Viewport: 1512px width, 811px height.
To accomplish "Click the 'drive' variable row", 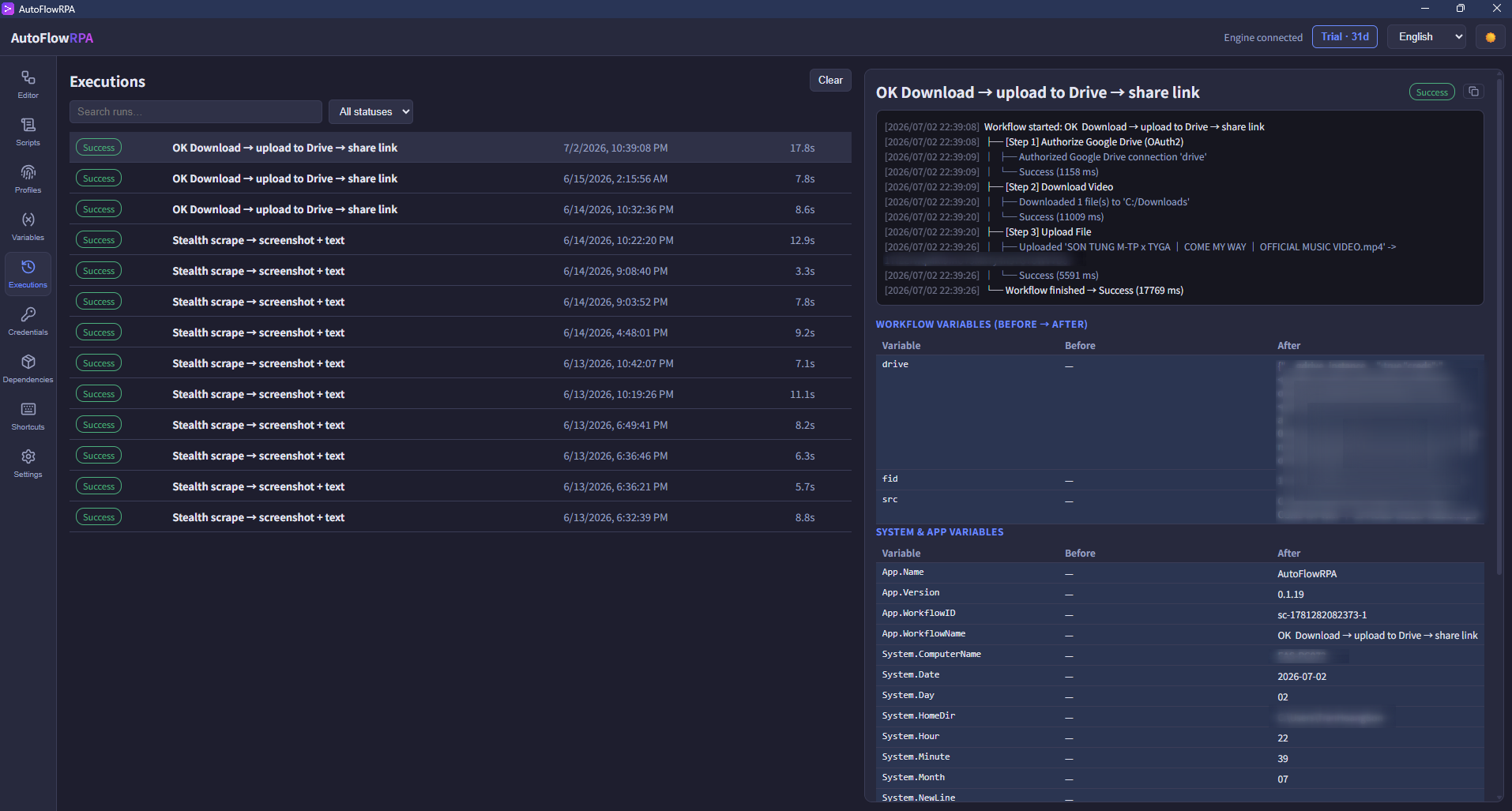I will (1179, 412).
